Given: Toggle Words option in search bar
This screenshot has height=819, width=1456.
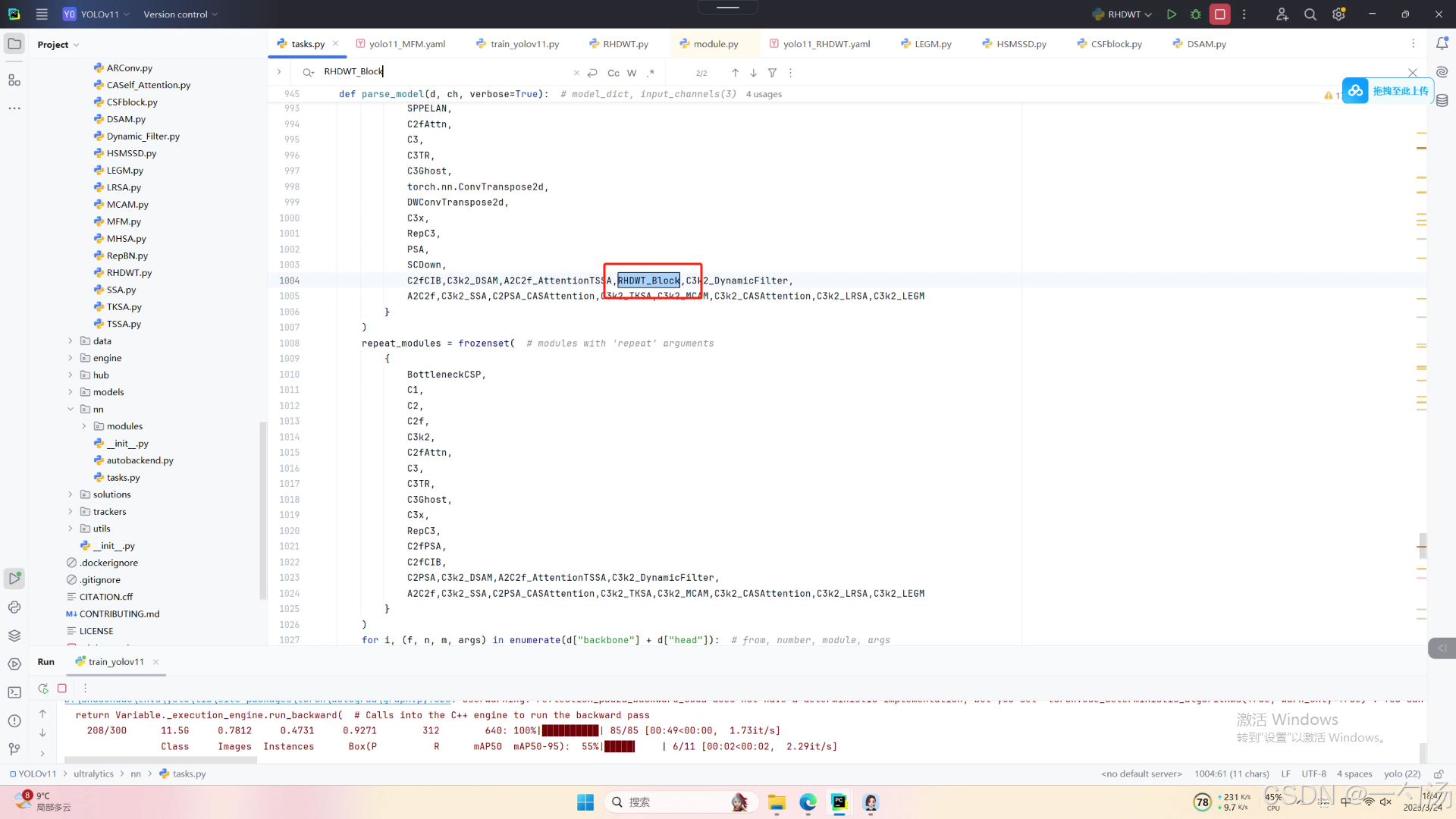Looking at the screenshot, I should (632, 73).
